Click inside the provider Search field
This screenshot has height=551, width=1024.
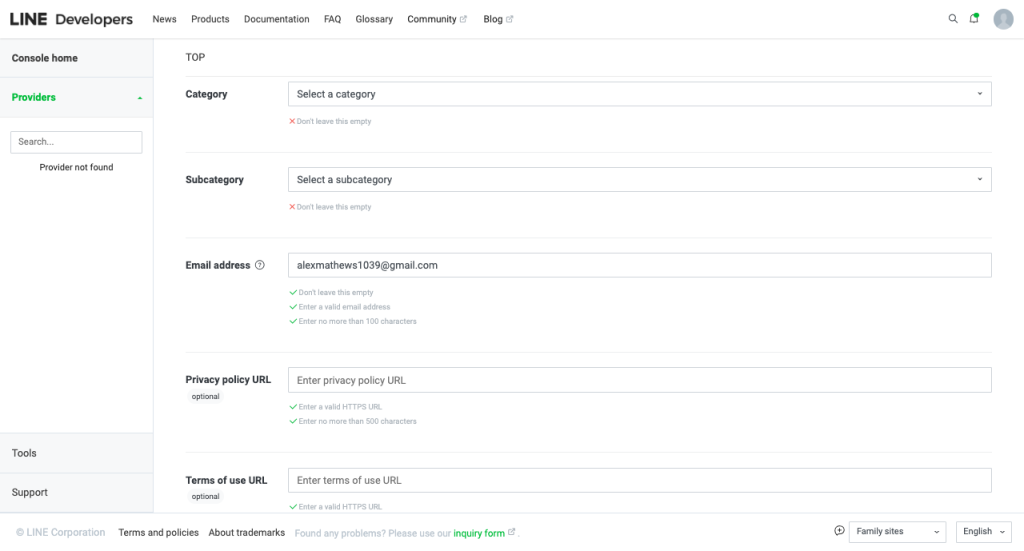coord(76,142)
